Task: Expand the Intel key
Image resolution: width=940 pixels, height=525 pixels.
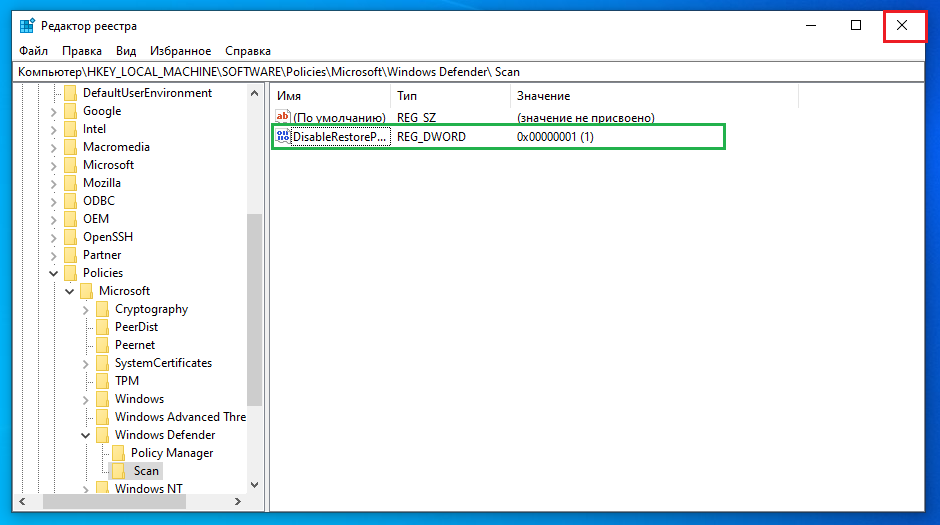Action: [x=53, y=129]
